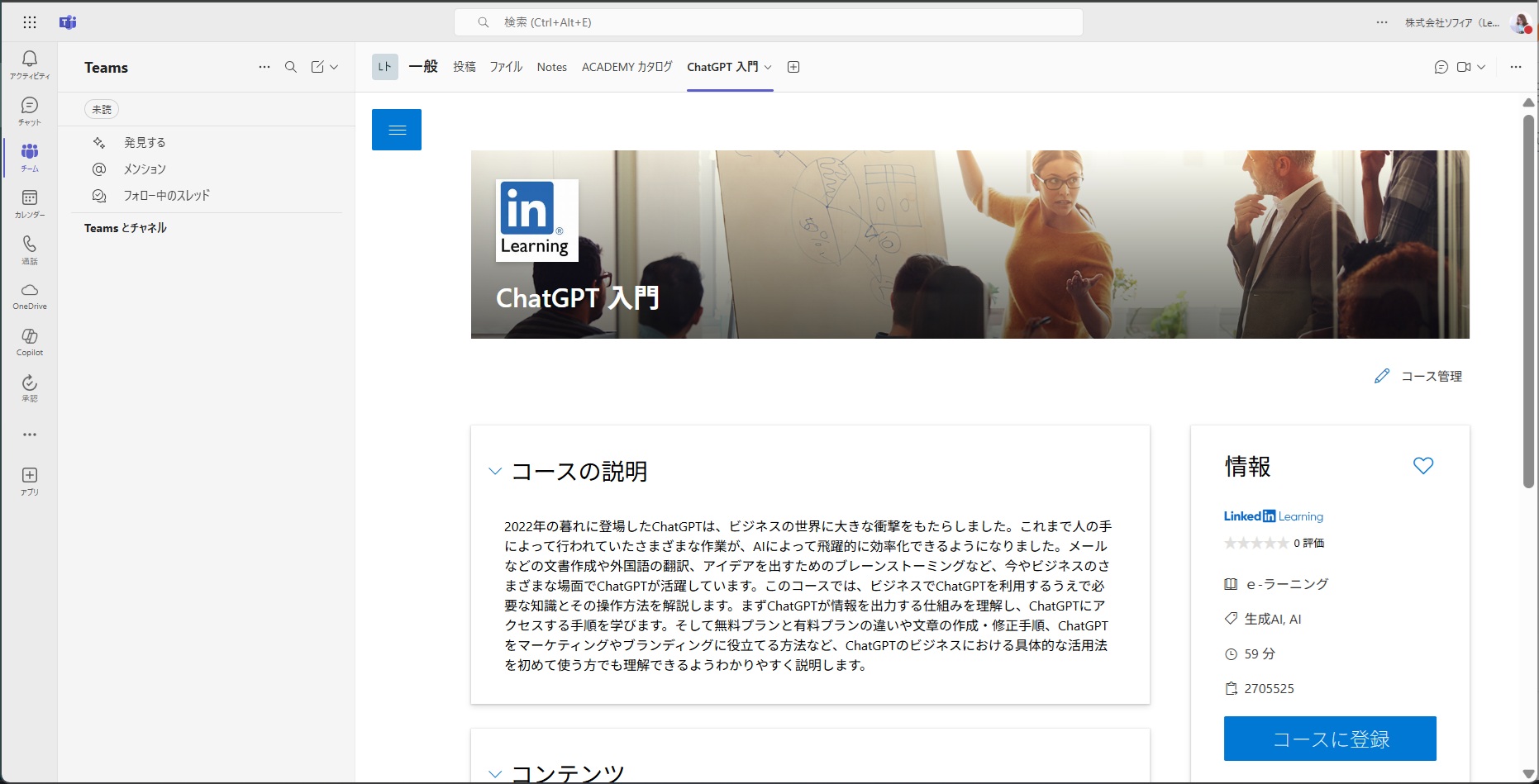The height and width of the screenshot is (784, 1539).
Task: Open channel conversation icon in header
Action: tap(1441, 67)
